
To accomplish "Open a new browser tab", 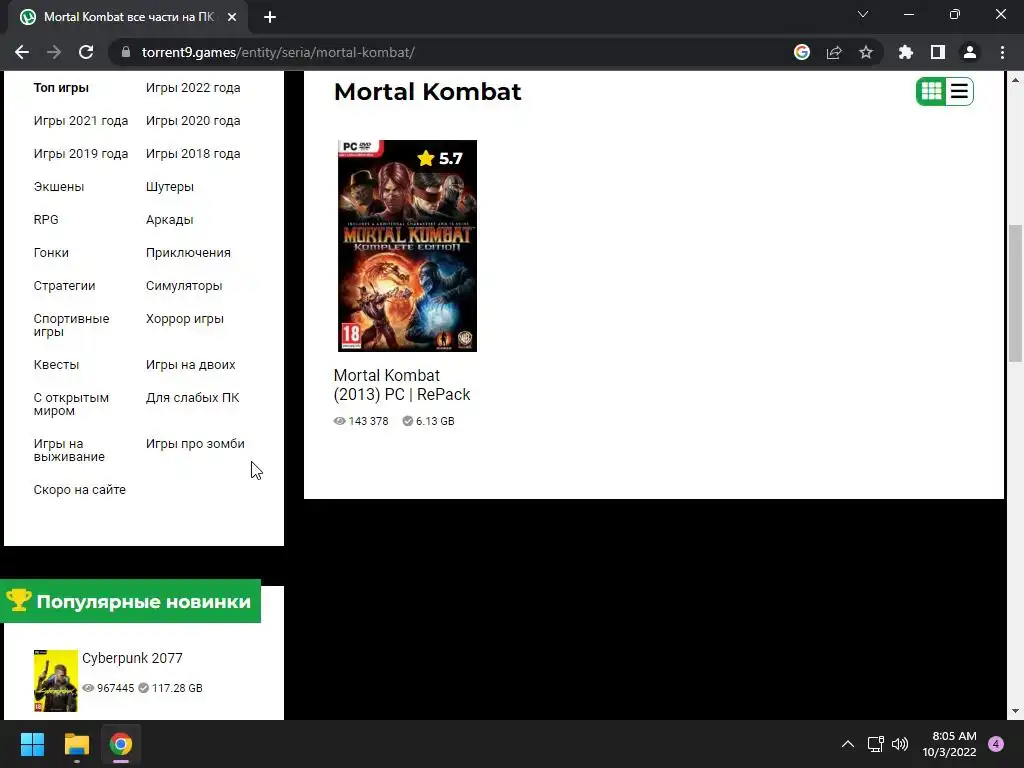I will [270, 17].
